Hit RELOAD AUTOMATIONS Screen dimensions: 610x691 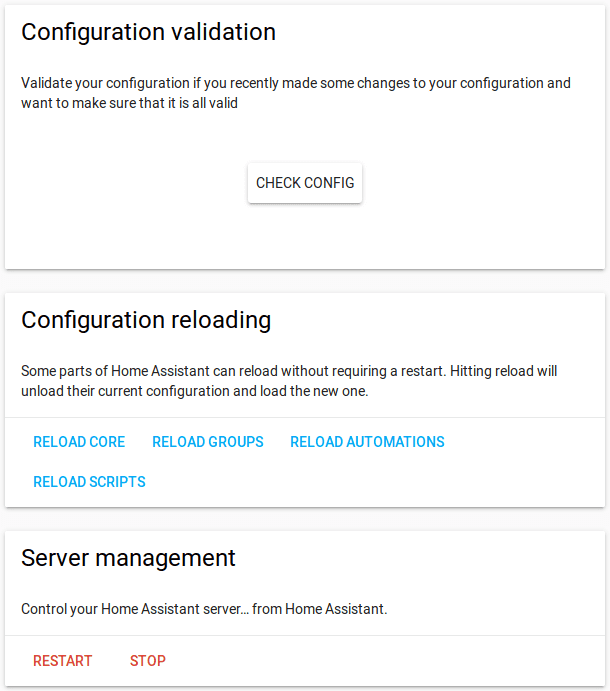coord(367,442)
